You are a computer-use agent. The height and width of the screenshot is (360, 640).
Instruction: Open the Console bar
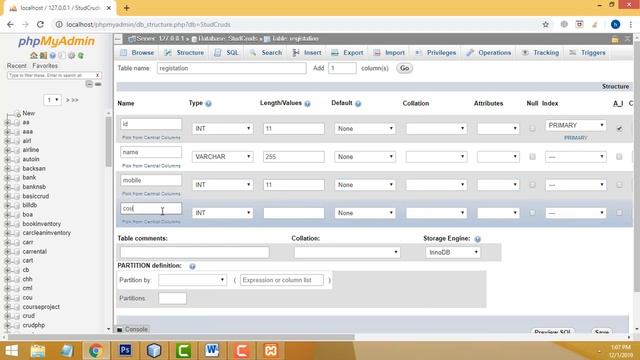coord(132,329)
